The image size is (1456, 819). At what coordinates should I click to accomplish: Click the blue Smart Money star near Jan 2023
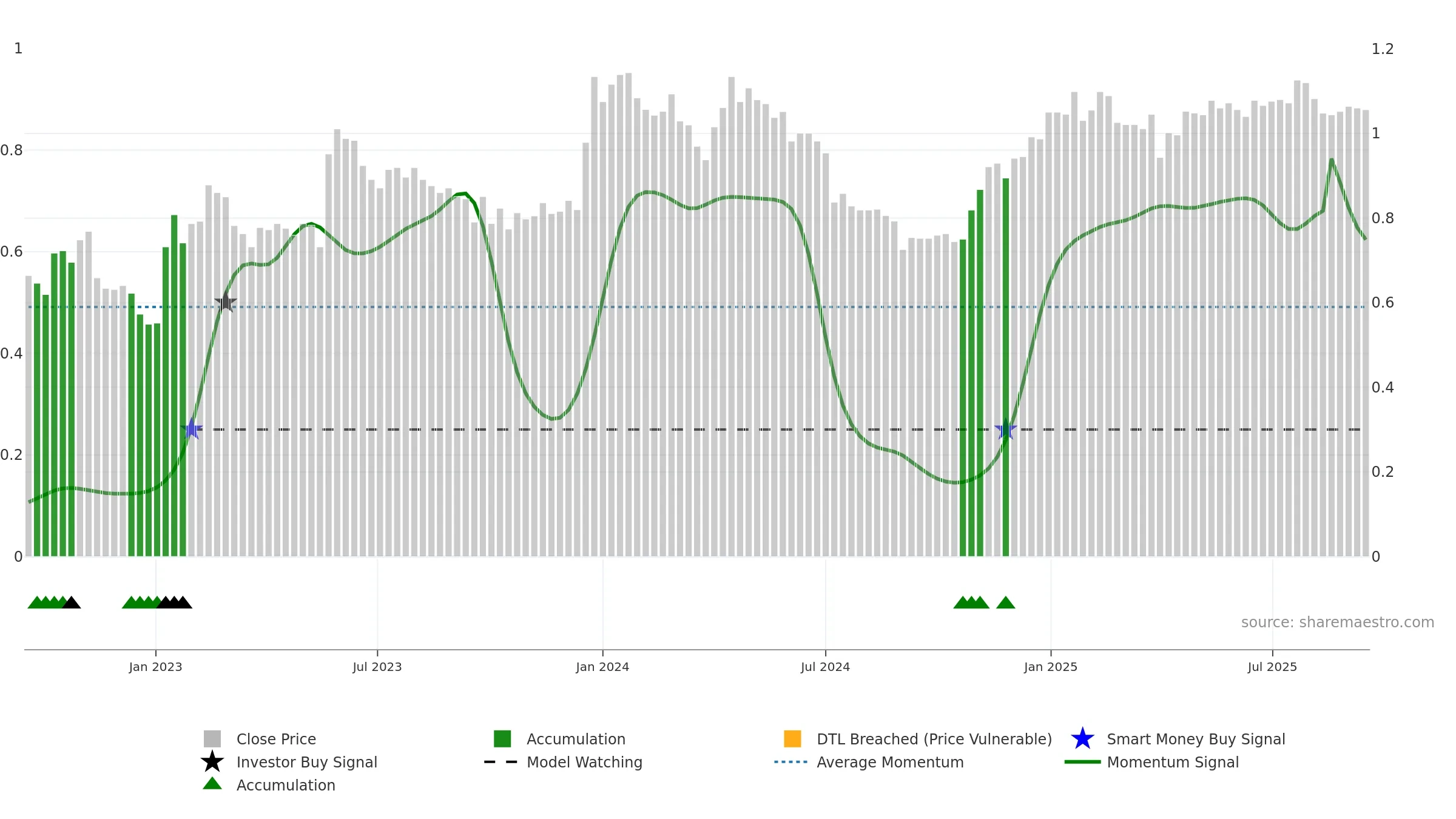192,429
